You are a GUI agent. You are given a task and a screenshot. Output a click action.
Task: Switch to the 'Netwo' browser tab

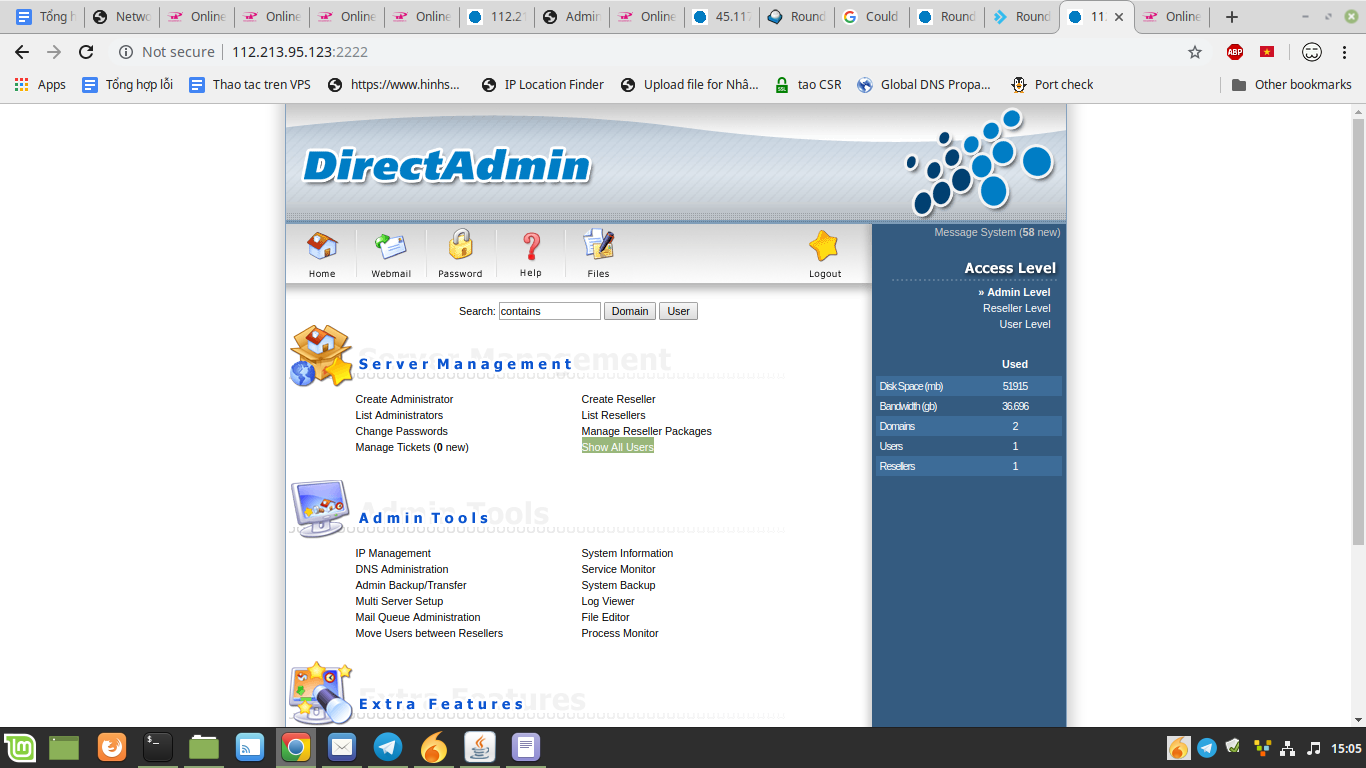[122, 17]
